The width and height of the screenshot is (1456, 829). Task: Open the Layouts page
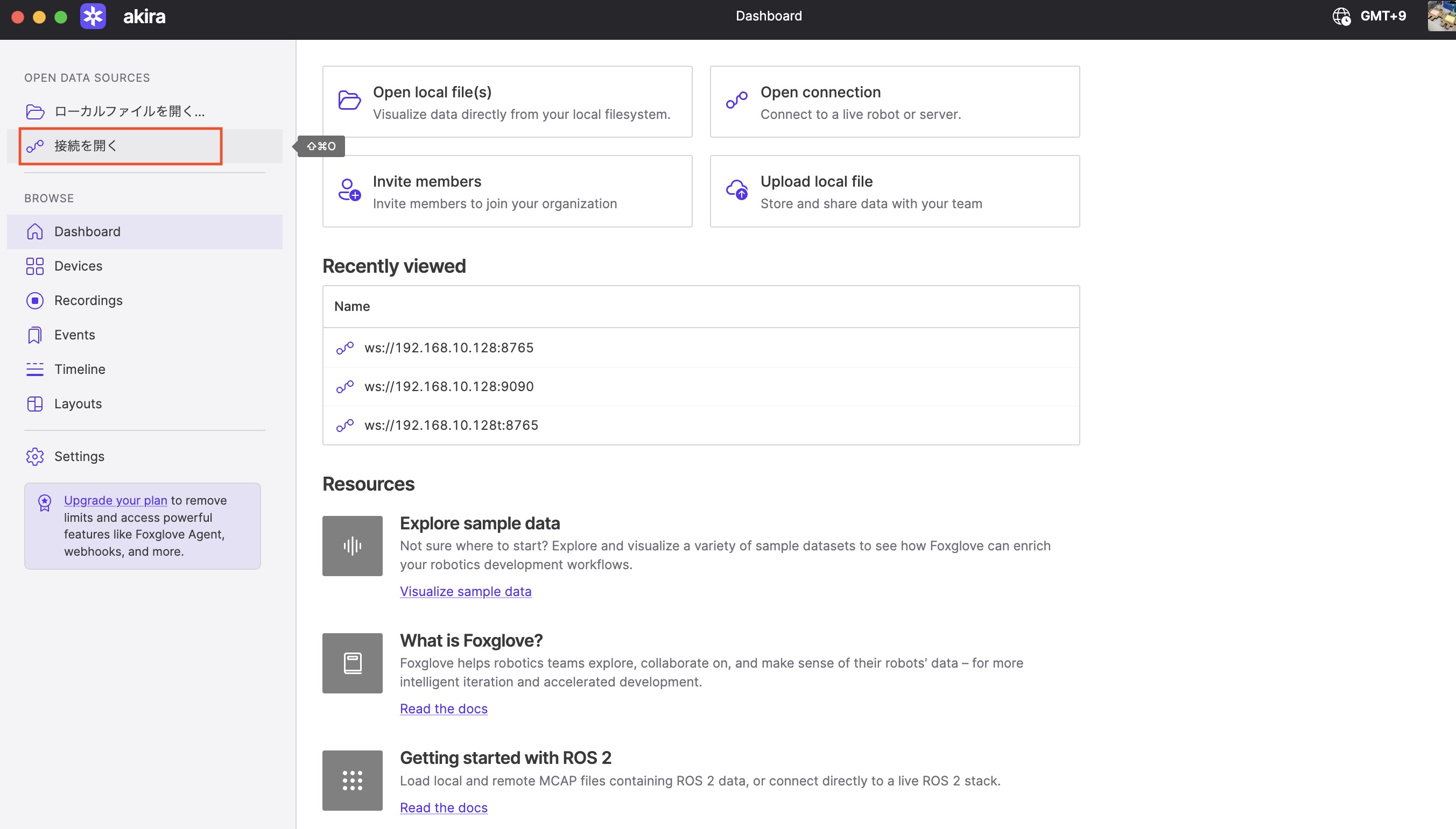point(145,403)
